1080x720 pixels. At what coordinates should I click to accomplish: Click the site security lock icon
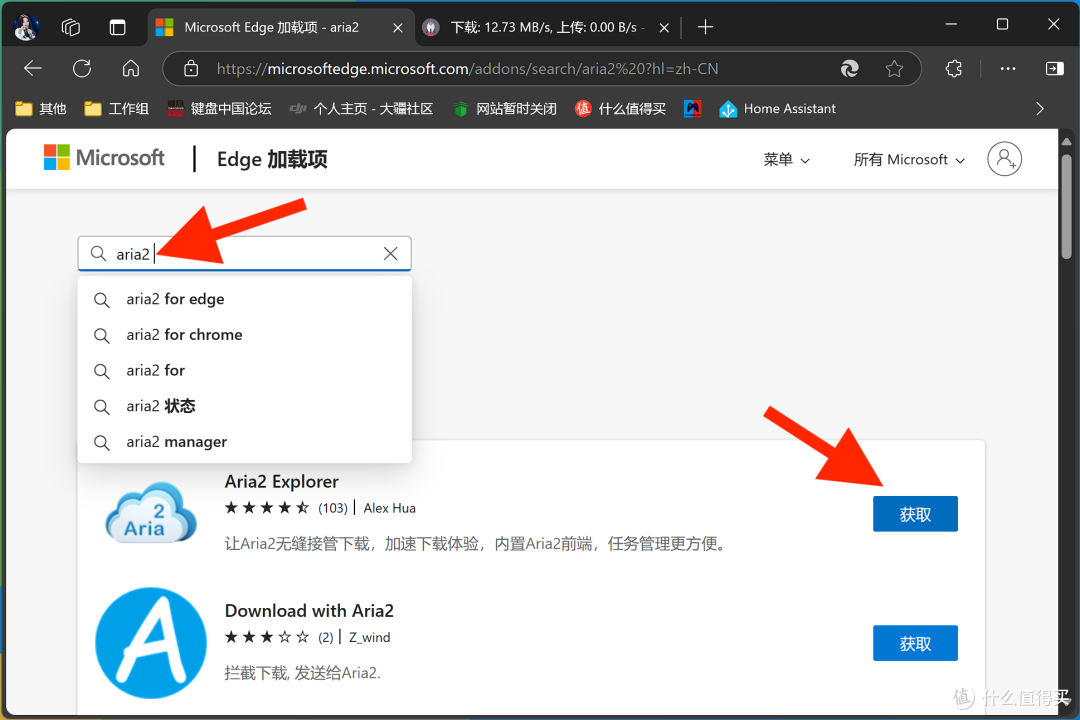190,68
